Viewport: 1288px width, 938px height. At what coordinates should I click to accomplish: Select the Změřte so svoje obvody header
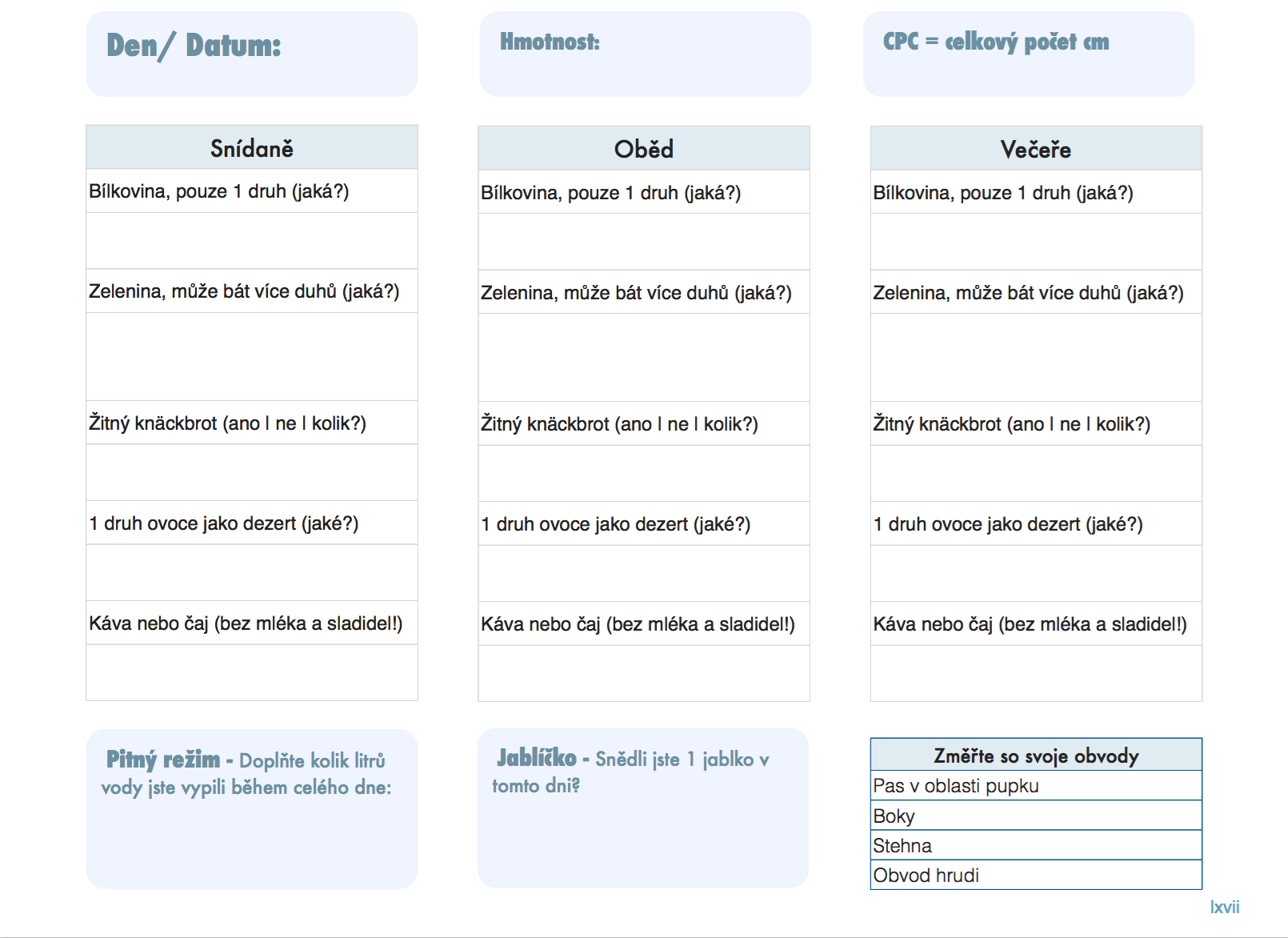(x=1036, y=755)
